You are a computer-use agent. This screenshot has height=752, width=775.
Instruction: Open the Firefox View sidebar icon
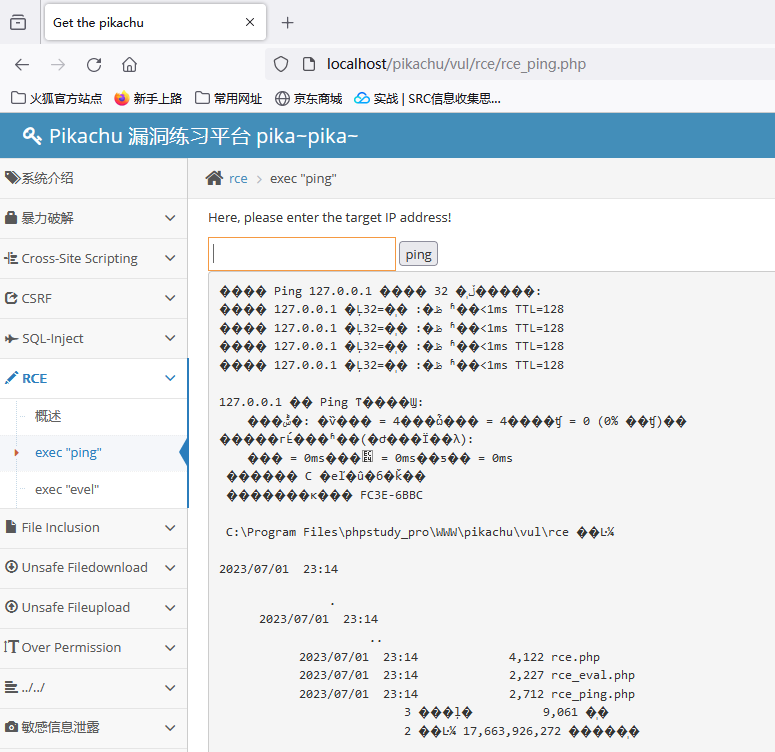(x=18, y=22)
